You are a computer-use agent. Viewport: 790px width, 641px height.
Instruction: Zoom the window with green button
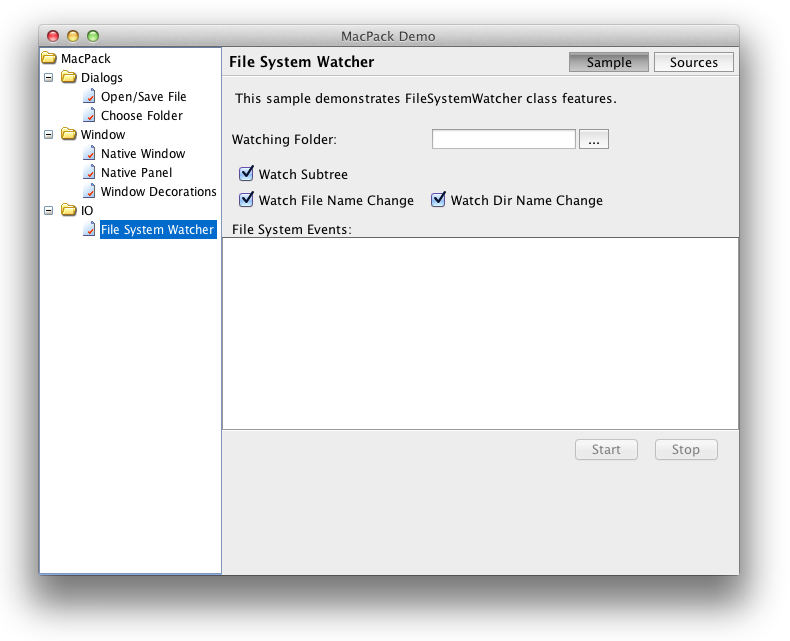[93, 36]
